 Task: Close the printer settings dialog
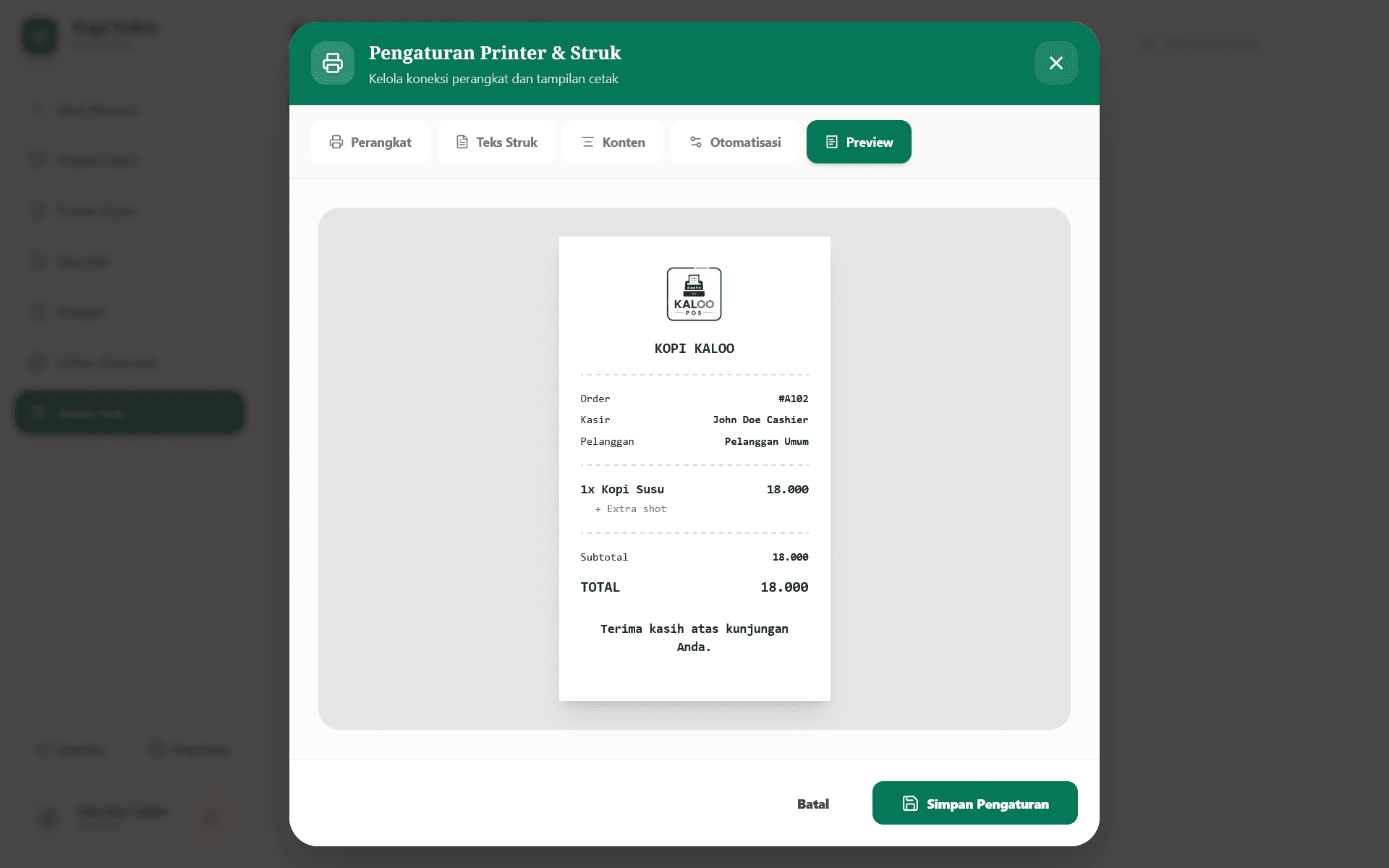coord(1056,63)
